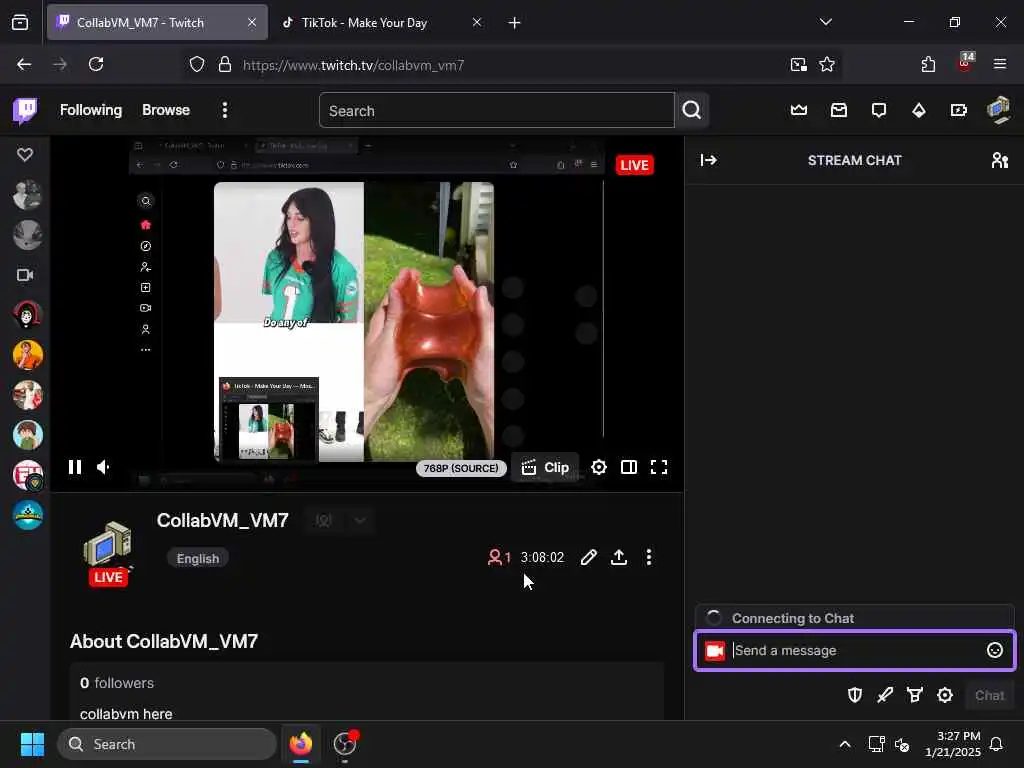The width and height of the screenshot is (1024, 768).
Task: Open the Following page
Action: pos(91,110)
